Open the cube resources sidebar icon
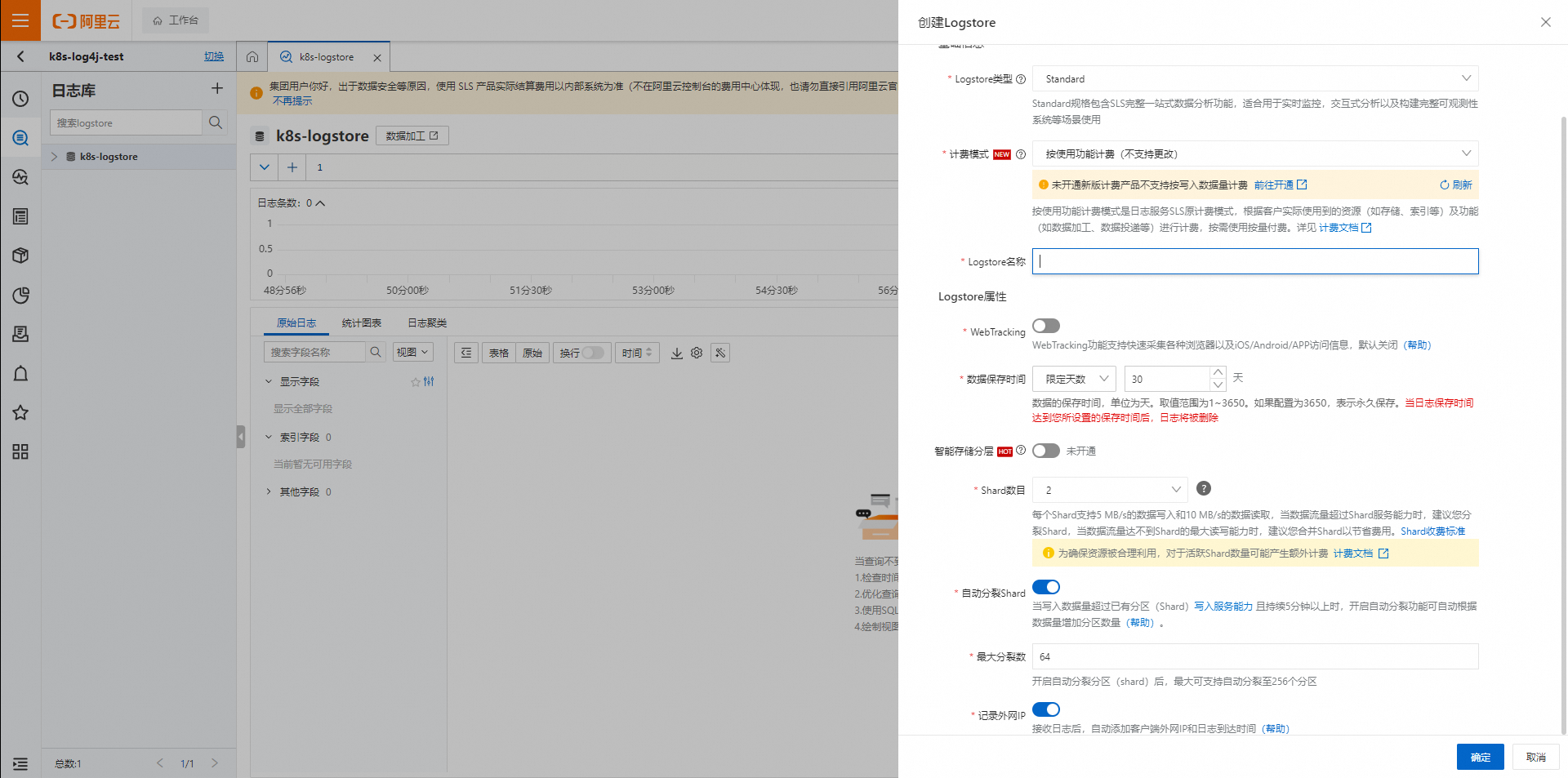The height and width of the screenshot is (778, 1568). [x=20, y=256]
